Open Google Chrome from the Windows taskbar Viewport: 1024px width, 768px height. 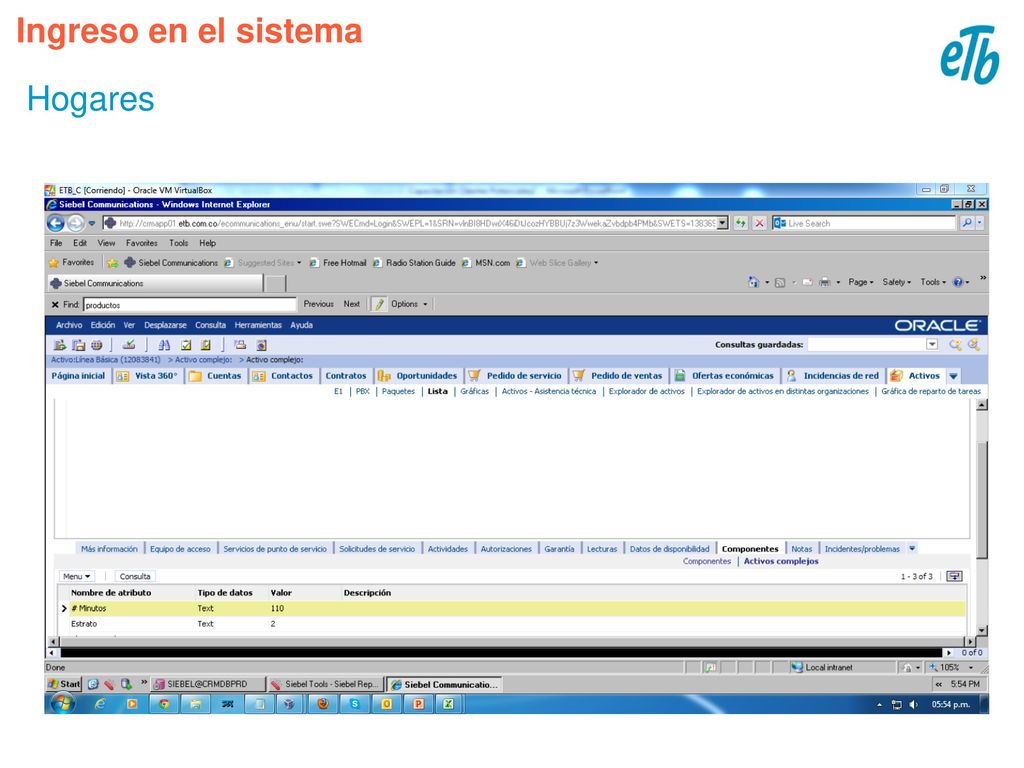164,704
